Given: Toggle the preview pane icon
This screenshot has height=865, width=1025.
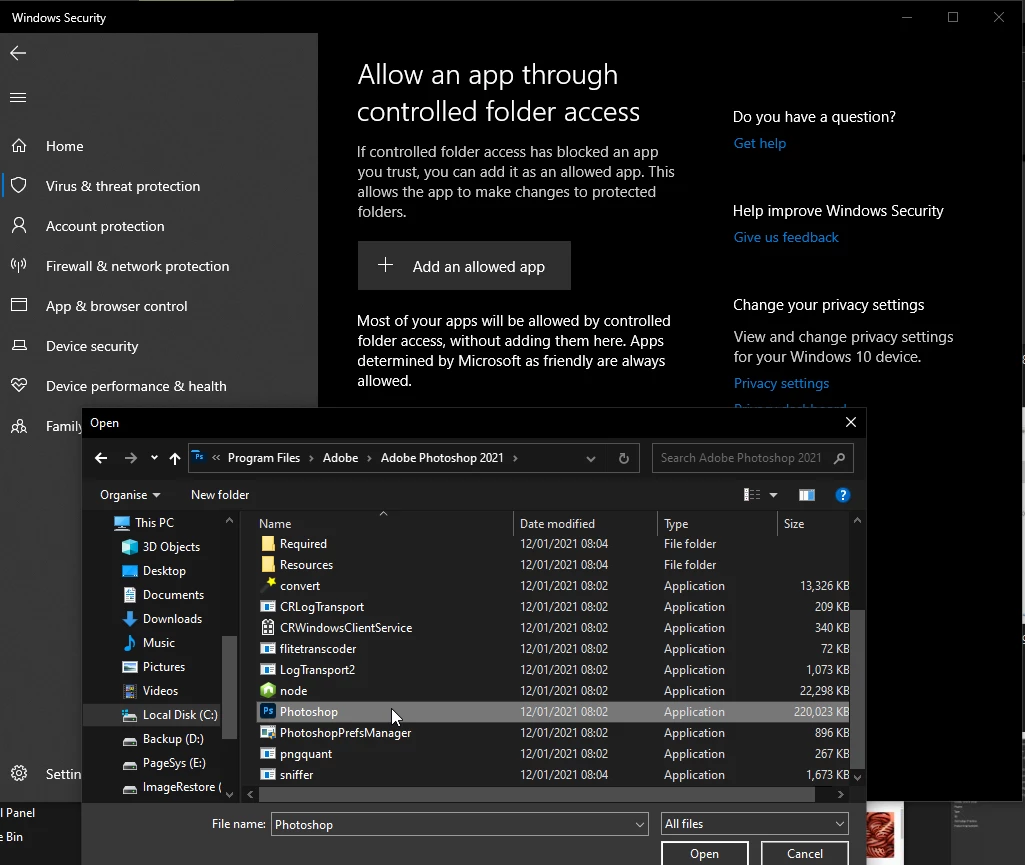Looking at the screenshot, I should [x=807, y=495].
